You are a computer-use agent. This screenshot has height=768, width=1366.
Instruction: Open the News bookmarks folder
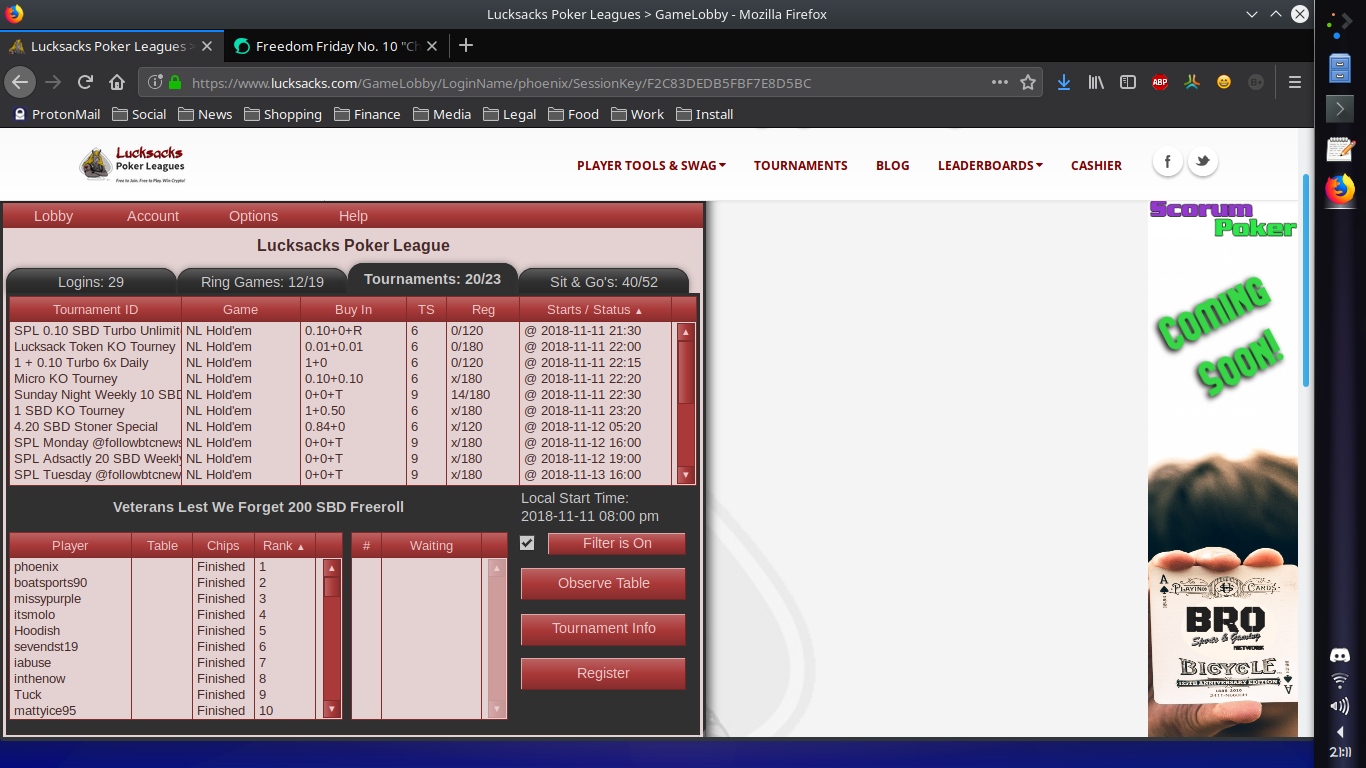205,114
